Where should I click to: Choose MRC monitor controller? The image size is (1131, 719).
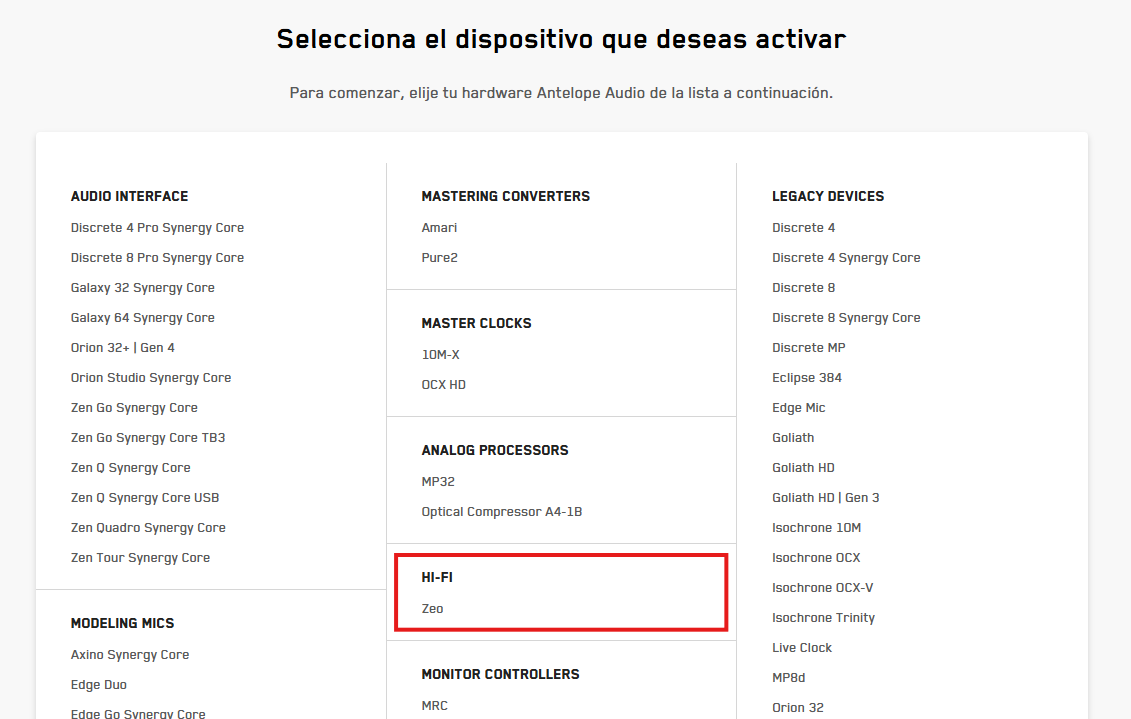point(434,706)
